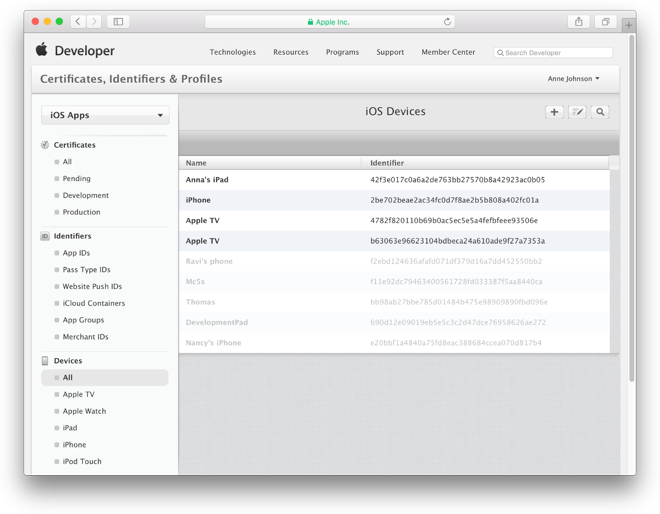Screen dimensions: 660x514
Task: Open the Technologies menu
Action: (x=232, y=52)
